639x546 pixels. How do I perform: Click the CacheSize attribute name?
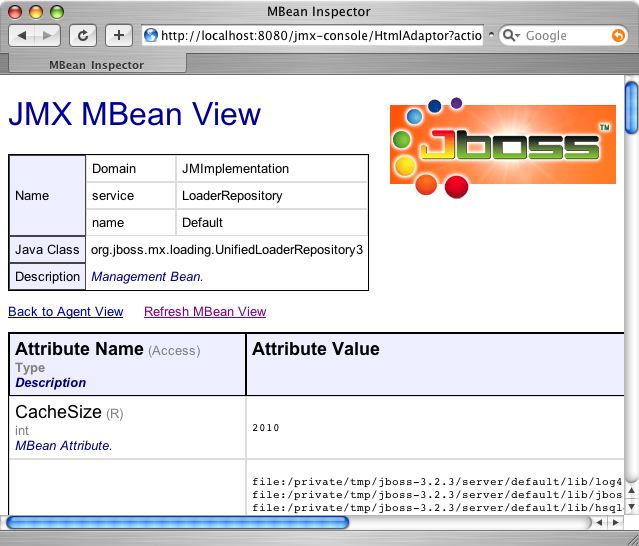point(58,412)
